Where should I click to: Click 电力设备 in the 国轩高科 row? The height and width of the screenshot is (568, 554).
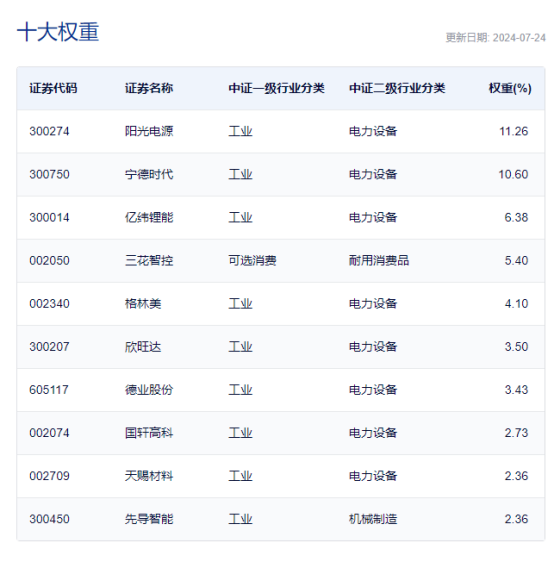(373, 433)
